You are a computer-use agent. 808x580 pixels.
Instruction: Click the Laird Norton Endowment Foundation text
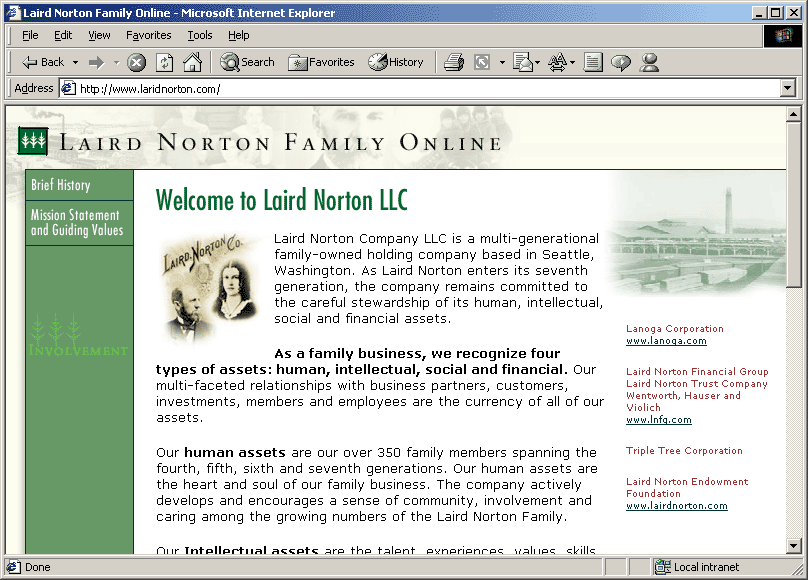pos(687,487)
